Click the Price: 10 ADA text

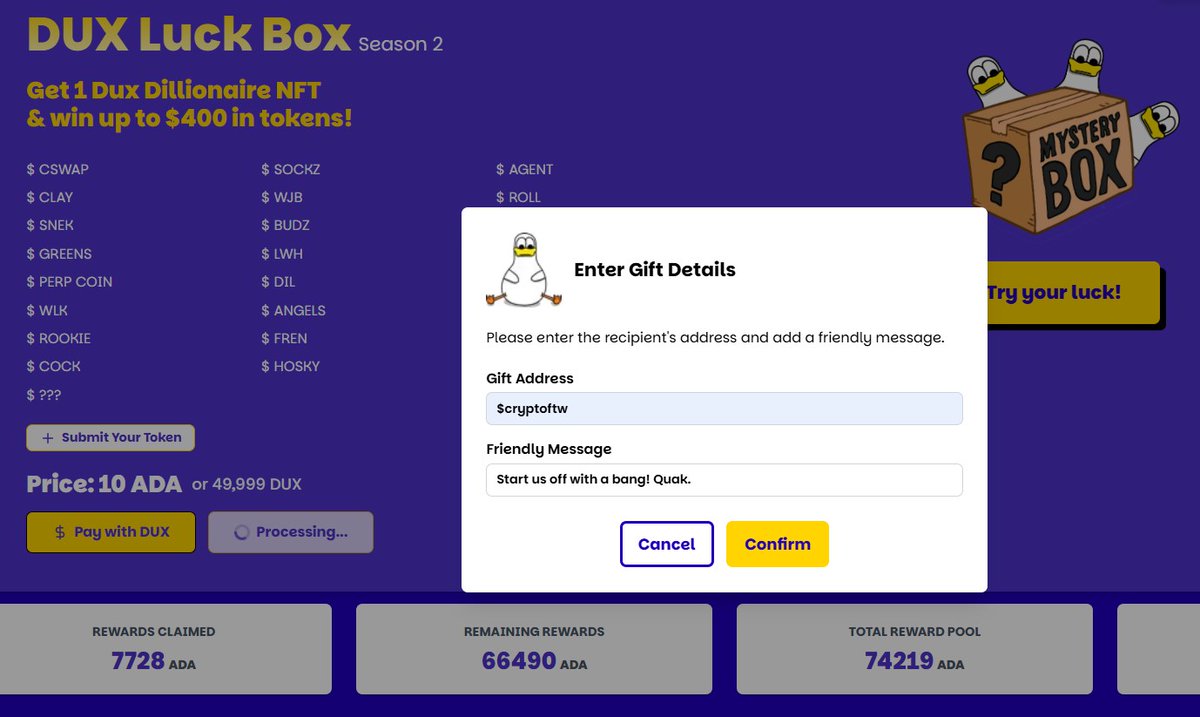(x=104, y=484)
